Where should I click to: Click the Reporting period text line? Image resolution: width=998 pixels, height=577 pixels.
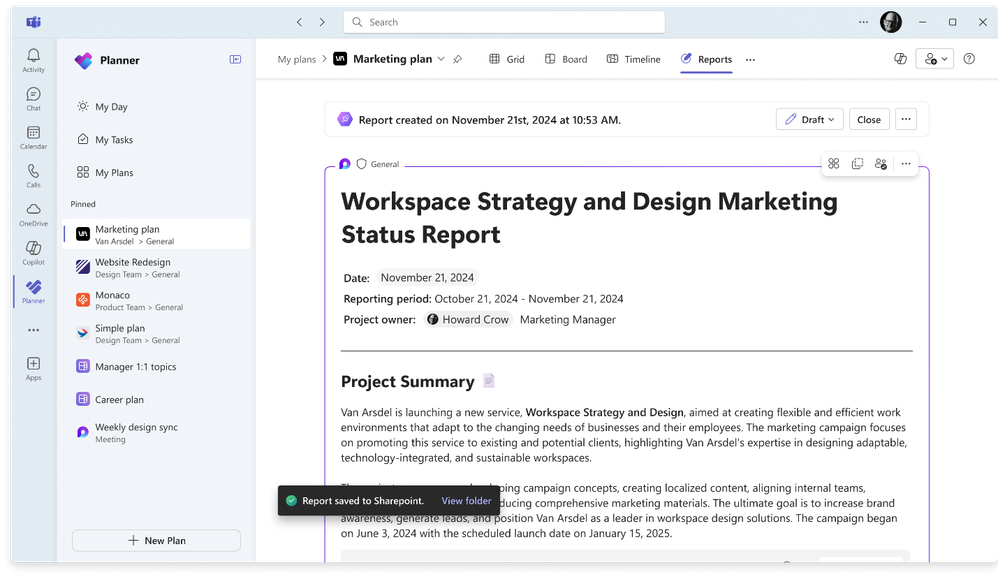pos(484,299)
